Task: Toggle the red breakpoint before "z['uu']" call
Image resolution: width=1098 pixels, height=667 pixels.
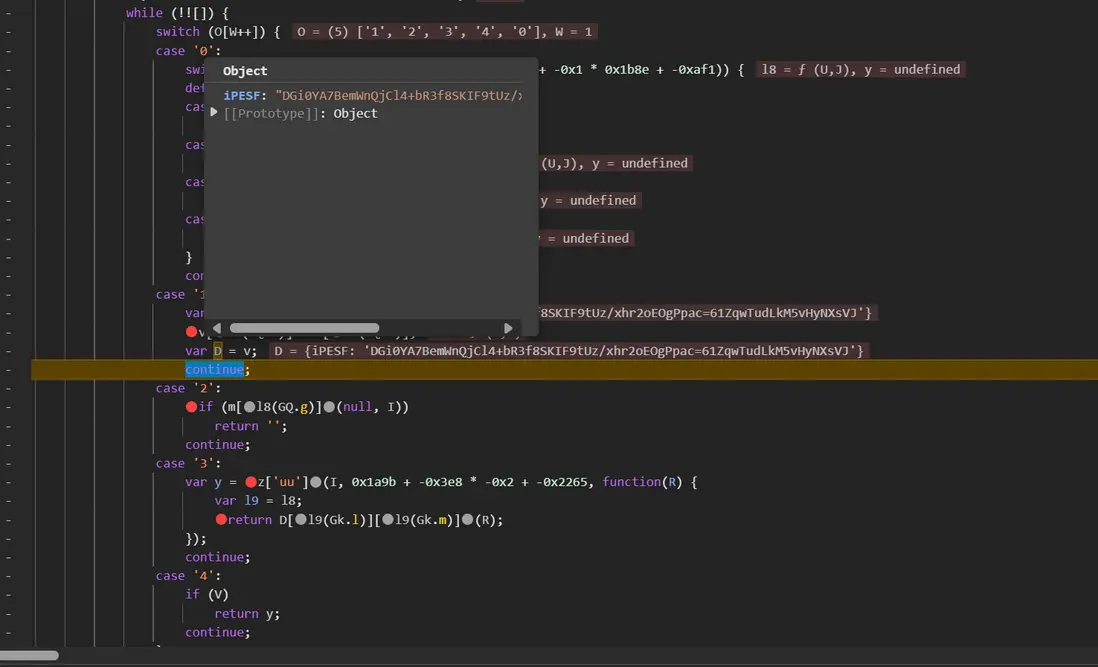Action: [250, 481]
